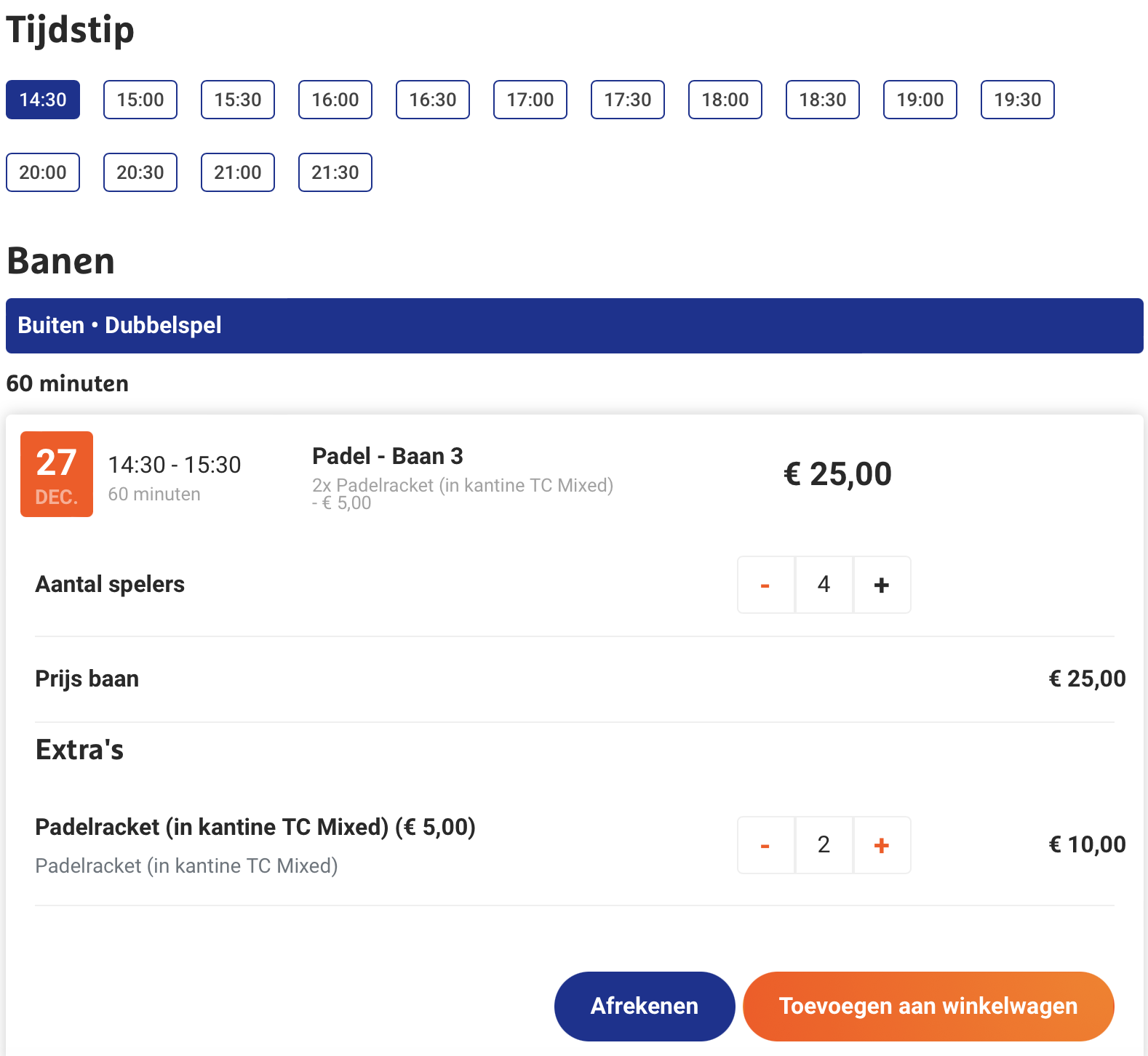Click the 27 Dec date badge
Screen dimensions: 1148x1056
(x=57, y=474)
